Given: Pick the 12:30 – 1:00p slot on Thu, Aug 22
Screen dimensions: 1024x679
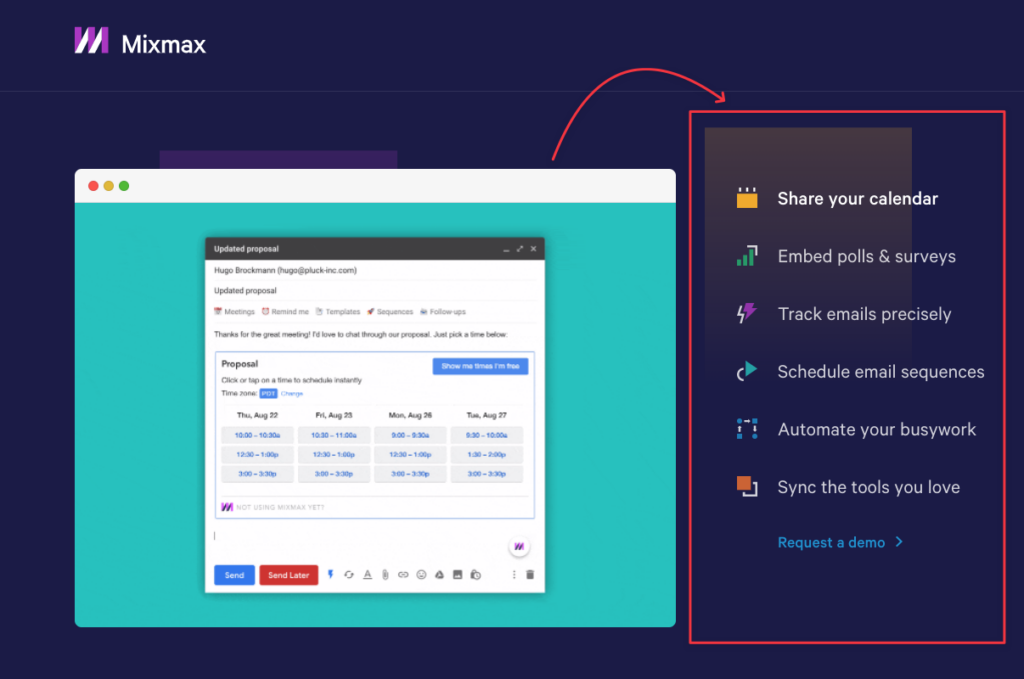Looking at the screenshot, I should 257,454.
